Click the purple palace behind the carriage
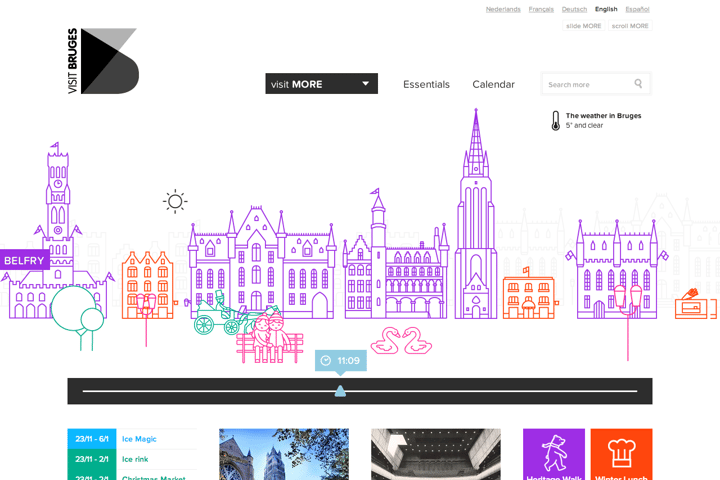720x480 pixels. pos(262,263)
